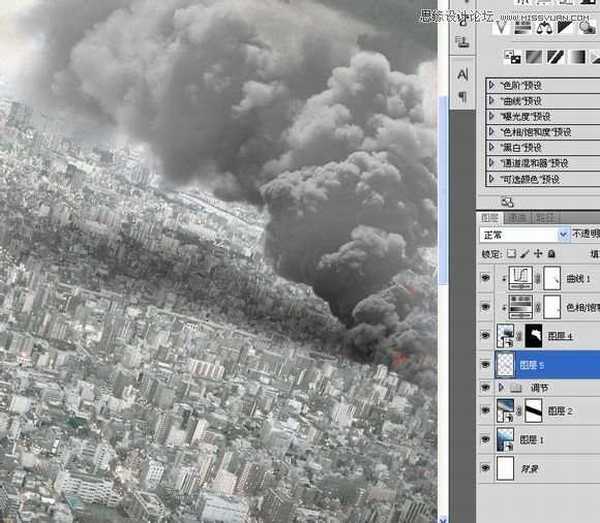This screenshot has width=600, height=523.
Task: Hide the 调节 layer group
Action: pyautogui.click(x=486, y=388)
